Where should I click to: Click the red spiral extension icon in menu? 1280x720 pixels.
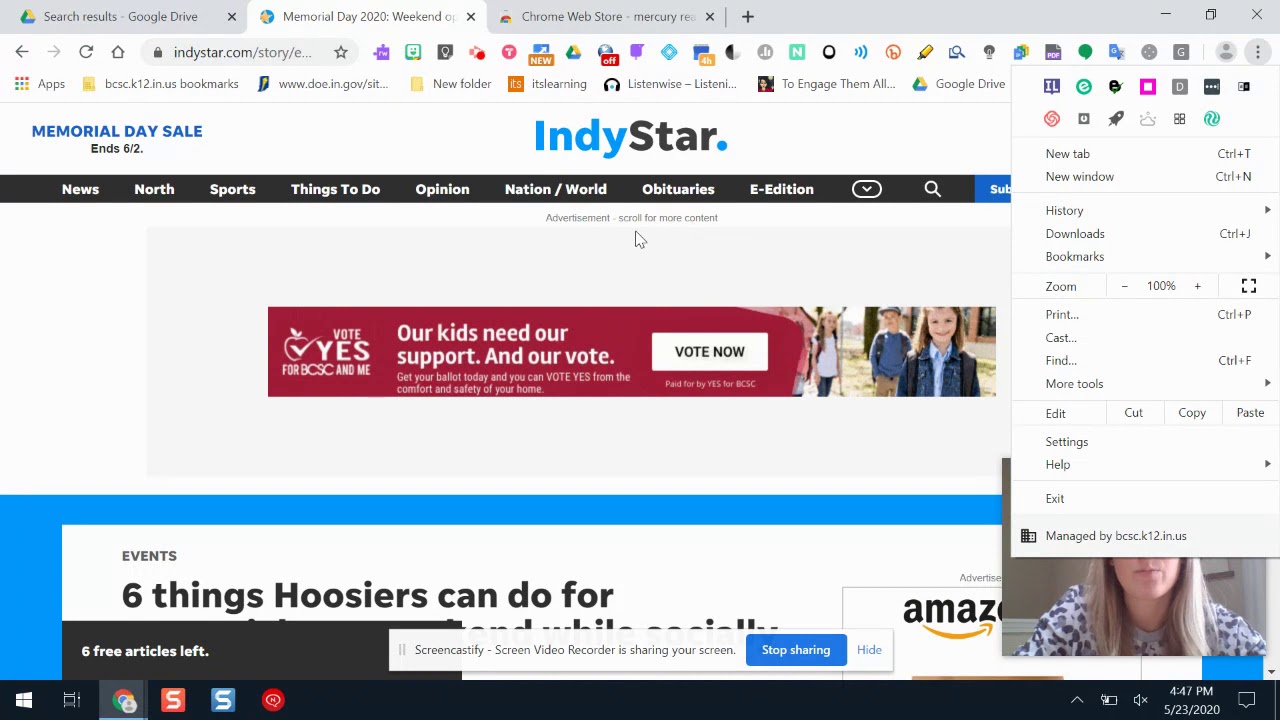(1052, 119)
